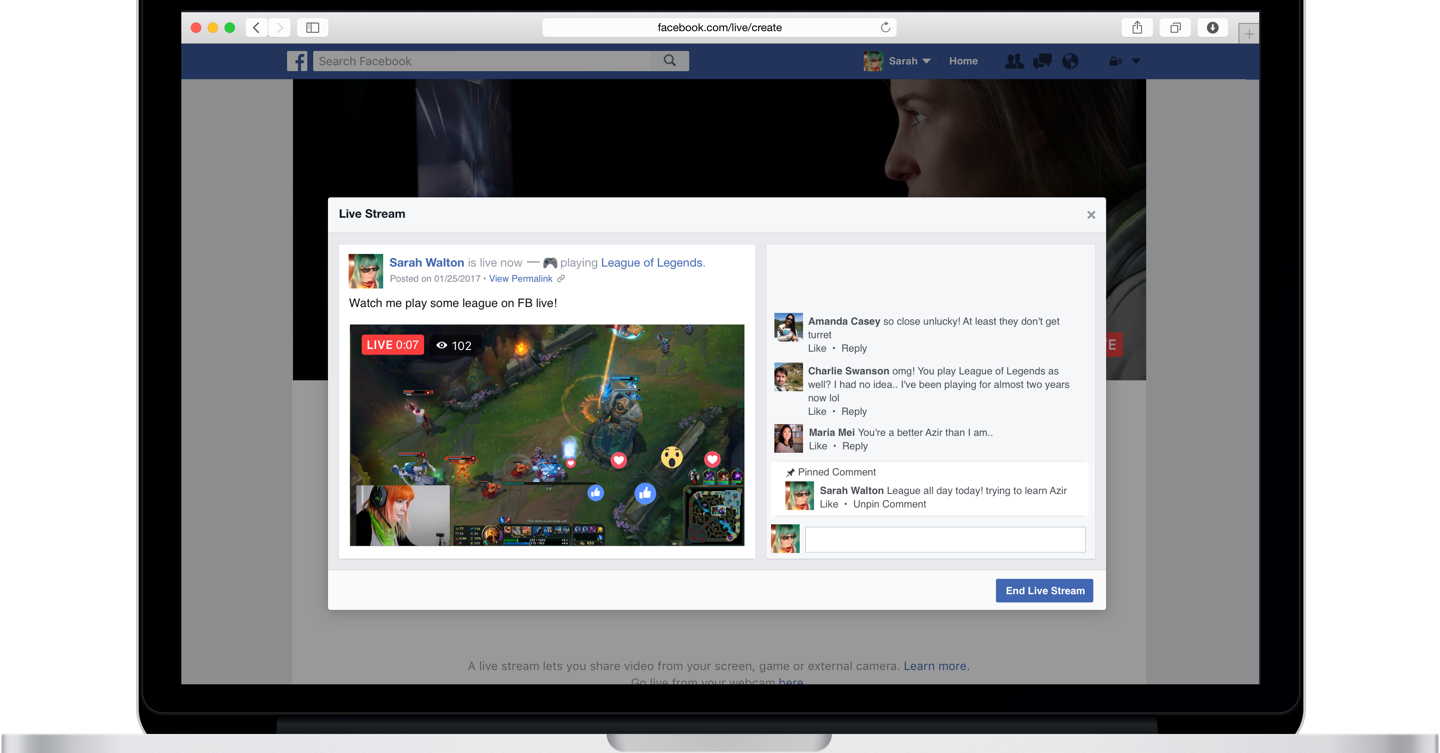Click the minimap in the game video
The width and height of the screenshot is (1440, 753).
(x=713, y=516)
